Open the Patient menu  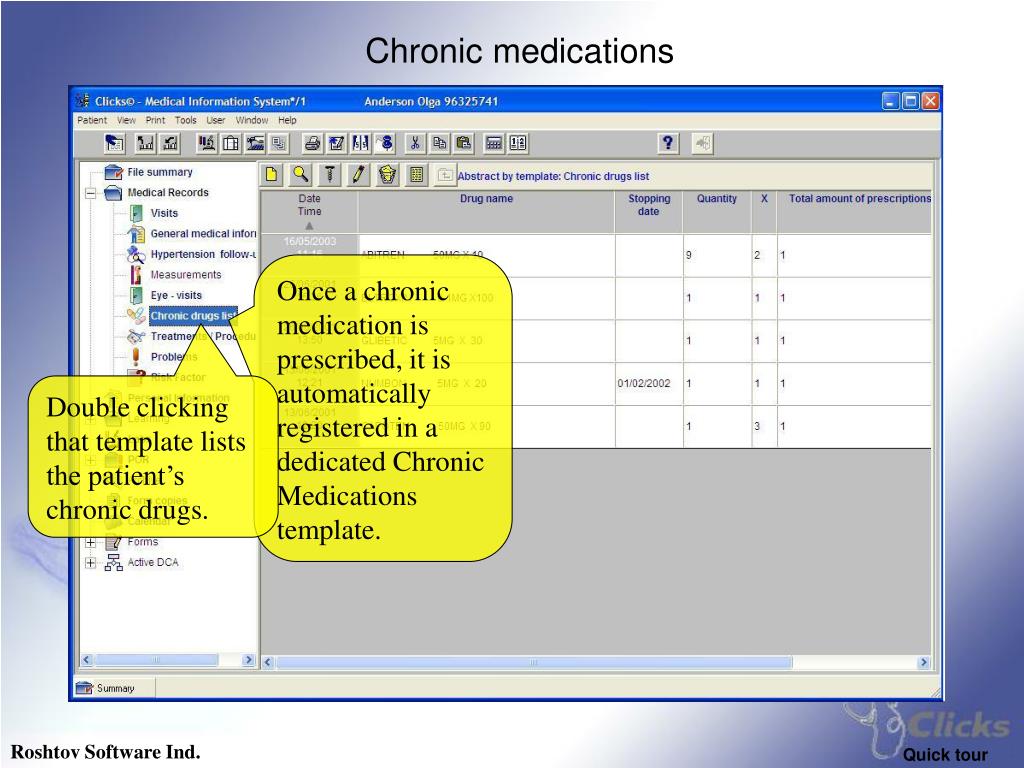tap(92, 120)
